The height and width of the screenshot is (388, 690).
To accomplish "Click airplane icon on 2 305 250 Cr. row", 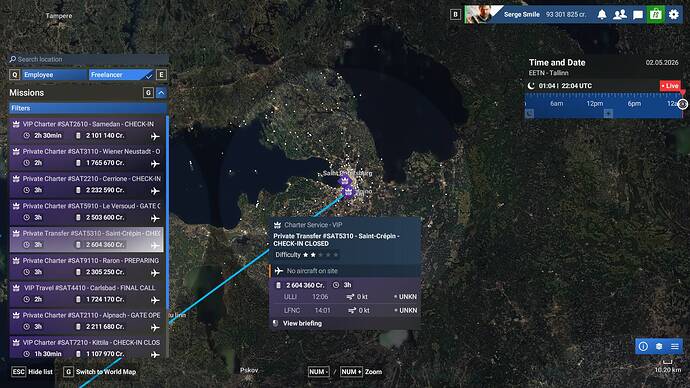I will click(x=155, y=273).
